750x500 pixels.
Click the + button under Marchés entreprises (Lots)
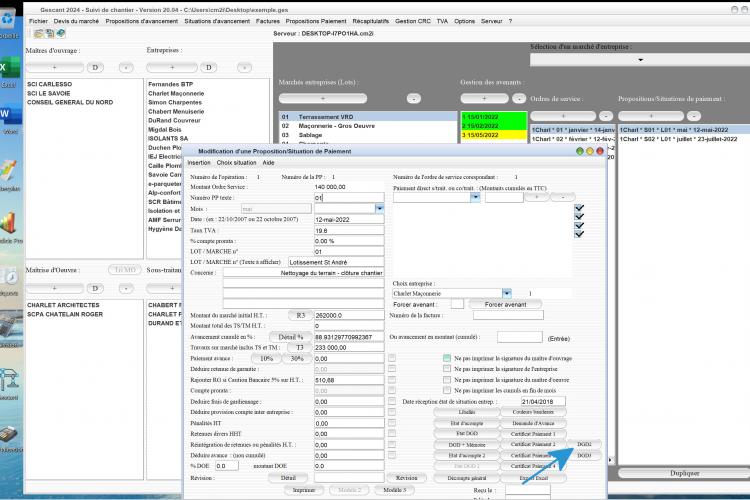(x=323, y=99)
